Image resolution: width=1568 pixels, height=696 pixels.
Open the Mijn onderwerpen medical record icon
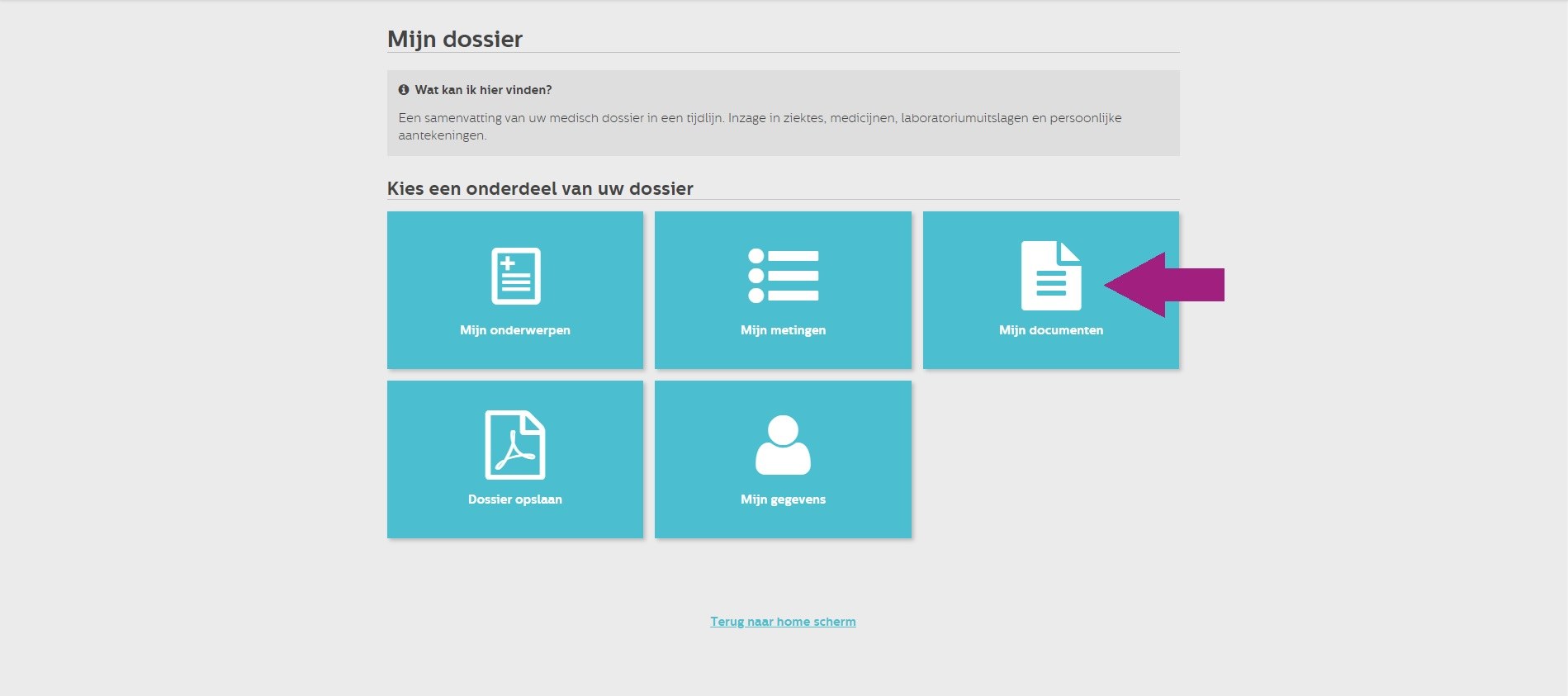516,276
